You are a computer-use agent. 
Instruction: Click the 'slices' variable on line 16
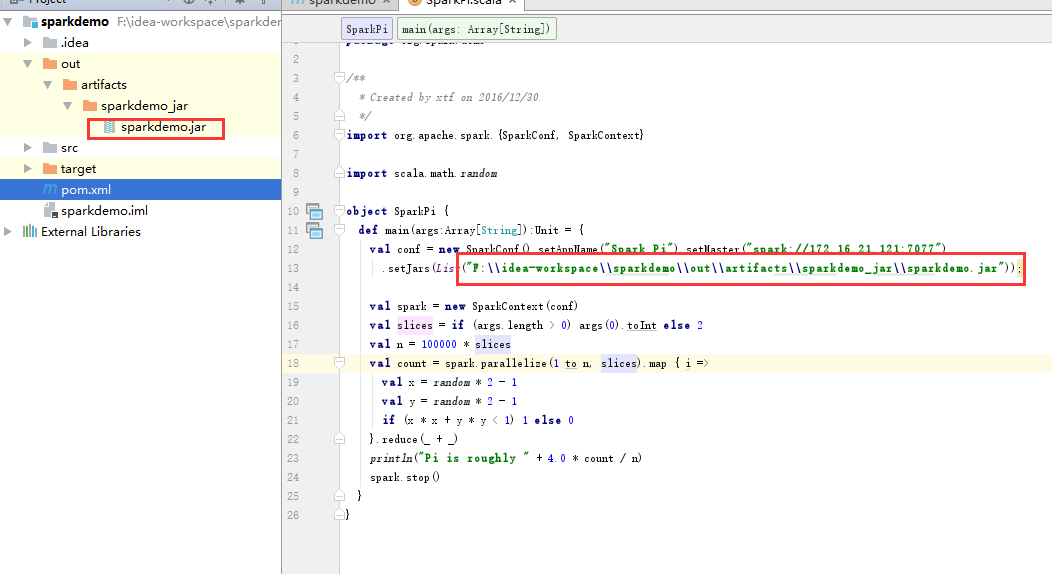pos(415,325)
